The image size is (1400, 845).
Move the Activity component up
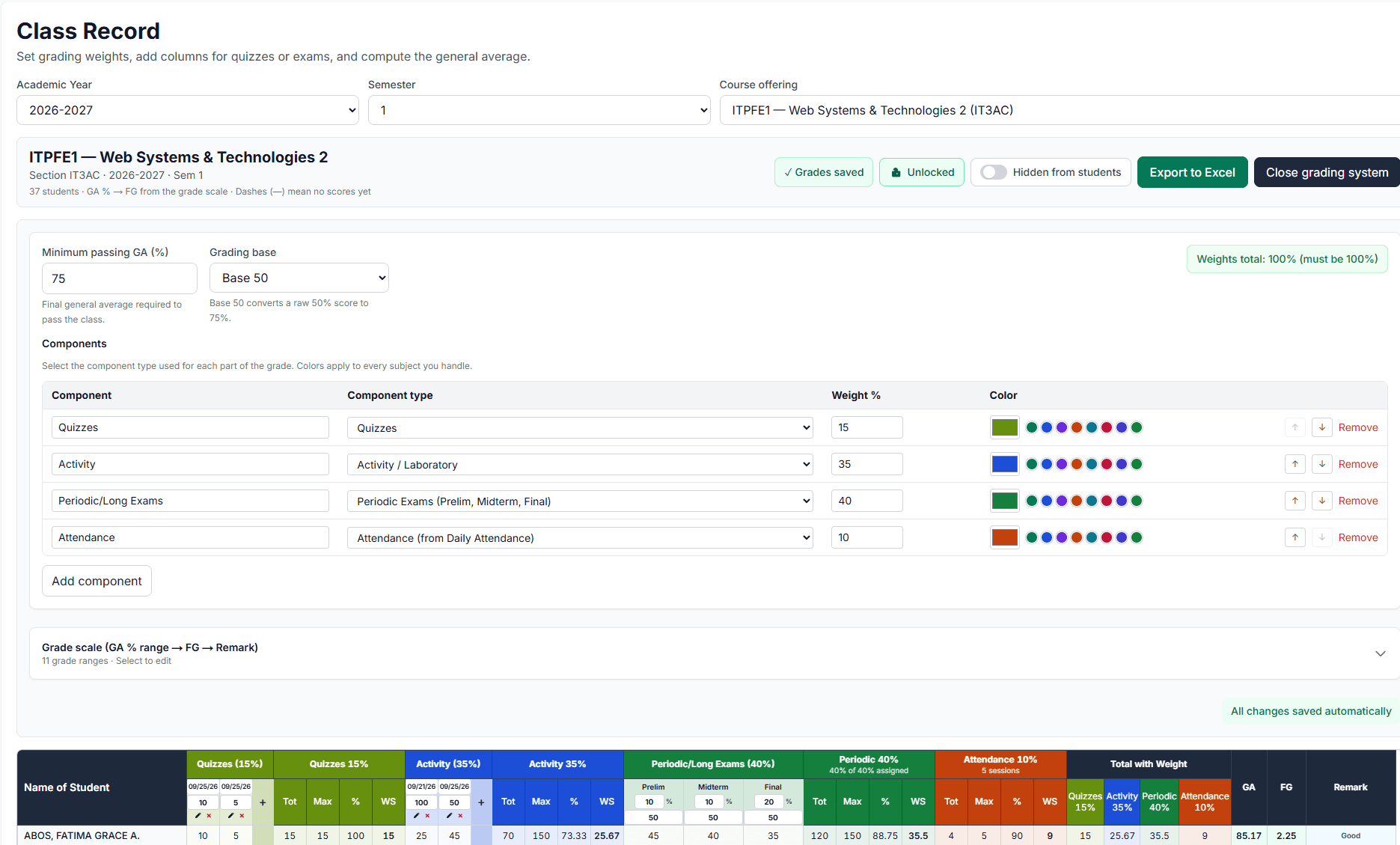tap(1295, 464)
